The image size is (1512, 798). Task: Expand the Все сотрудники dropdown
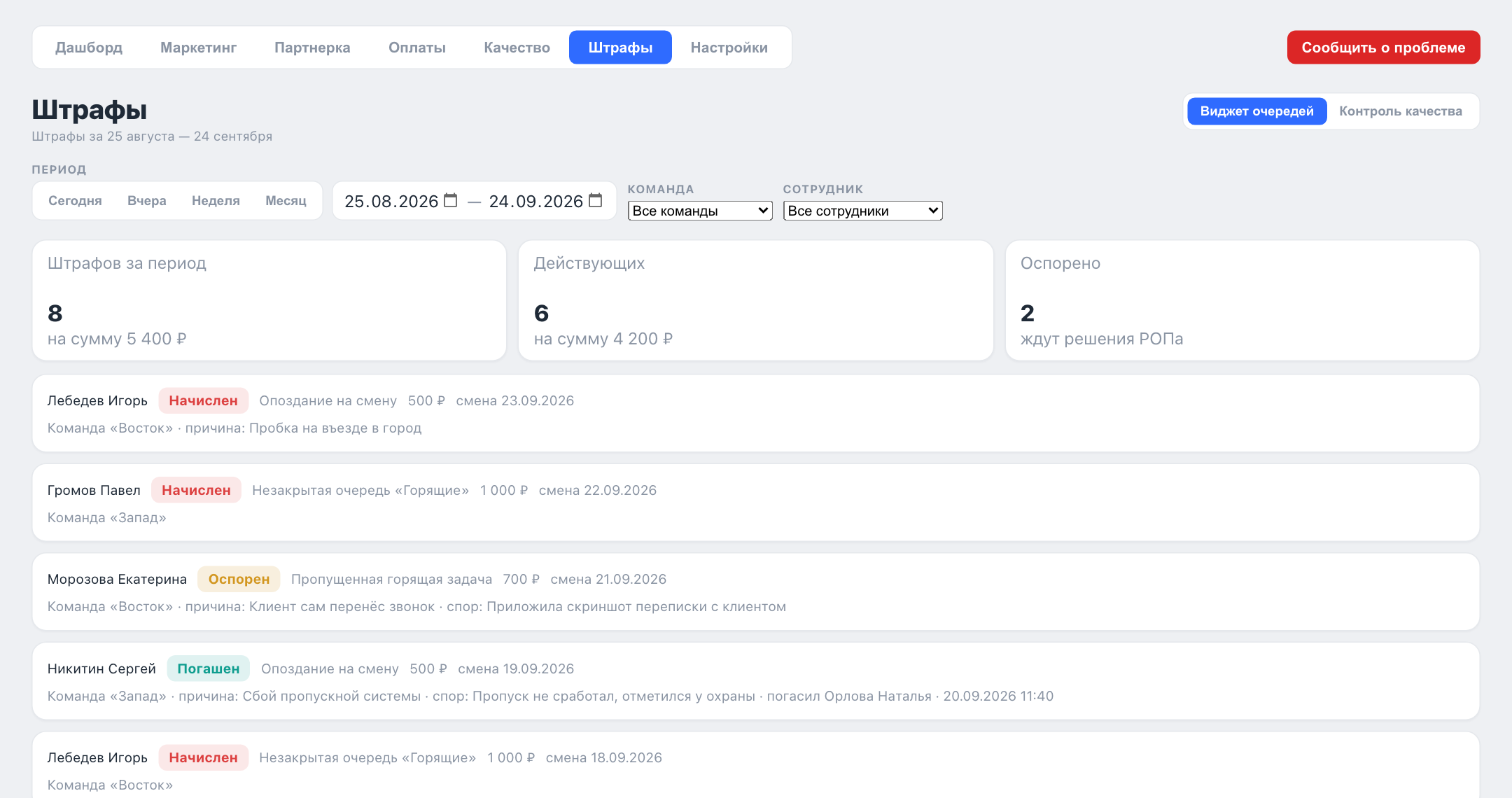(x=862, y=211)
